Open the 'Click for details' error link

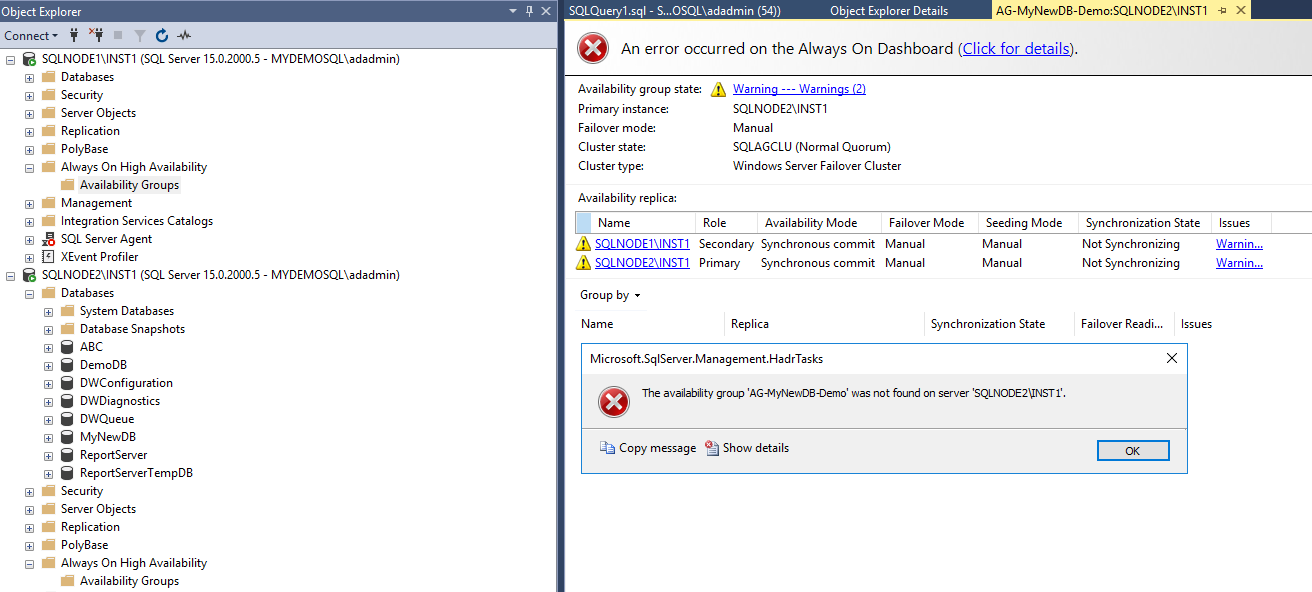[1017, 48]
